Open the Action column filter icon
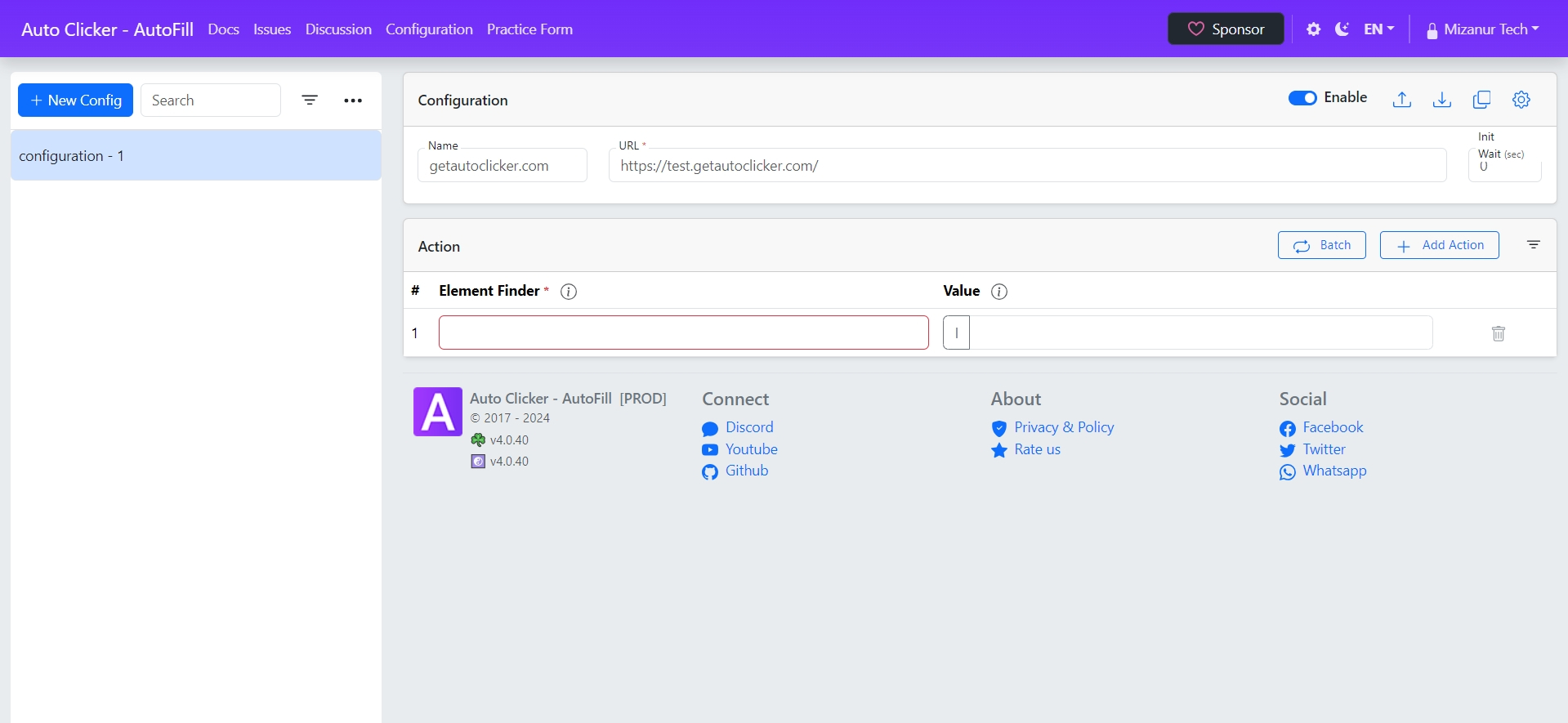The image size is (1568, 723). click(1534, 245)
